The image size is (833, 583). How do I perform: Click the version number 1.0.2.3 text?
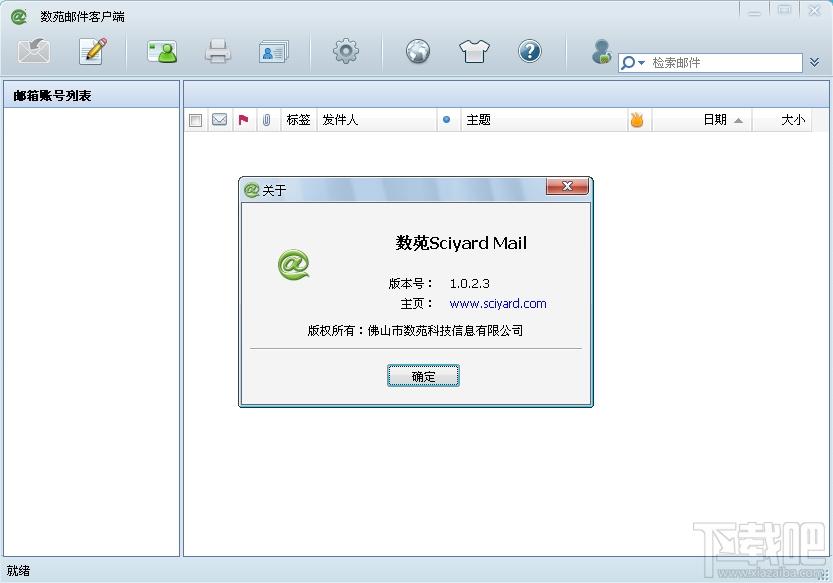tap(470, 283)
